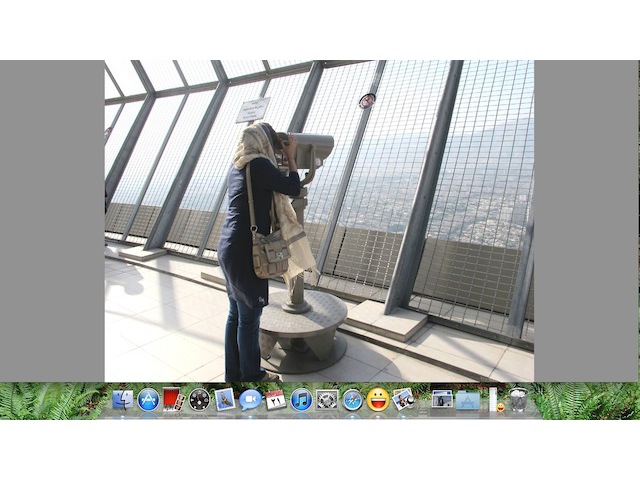Image resolution: width=640 pixels, height=480 pixels.
Task: Click the binocular viewer in the photo
Action: (308, 150)
